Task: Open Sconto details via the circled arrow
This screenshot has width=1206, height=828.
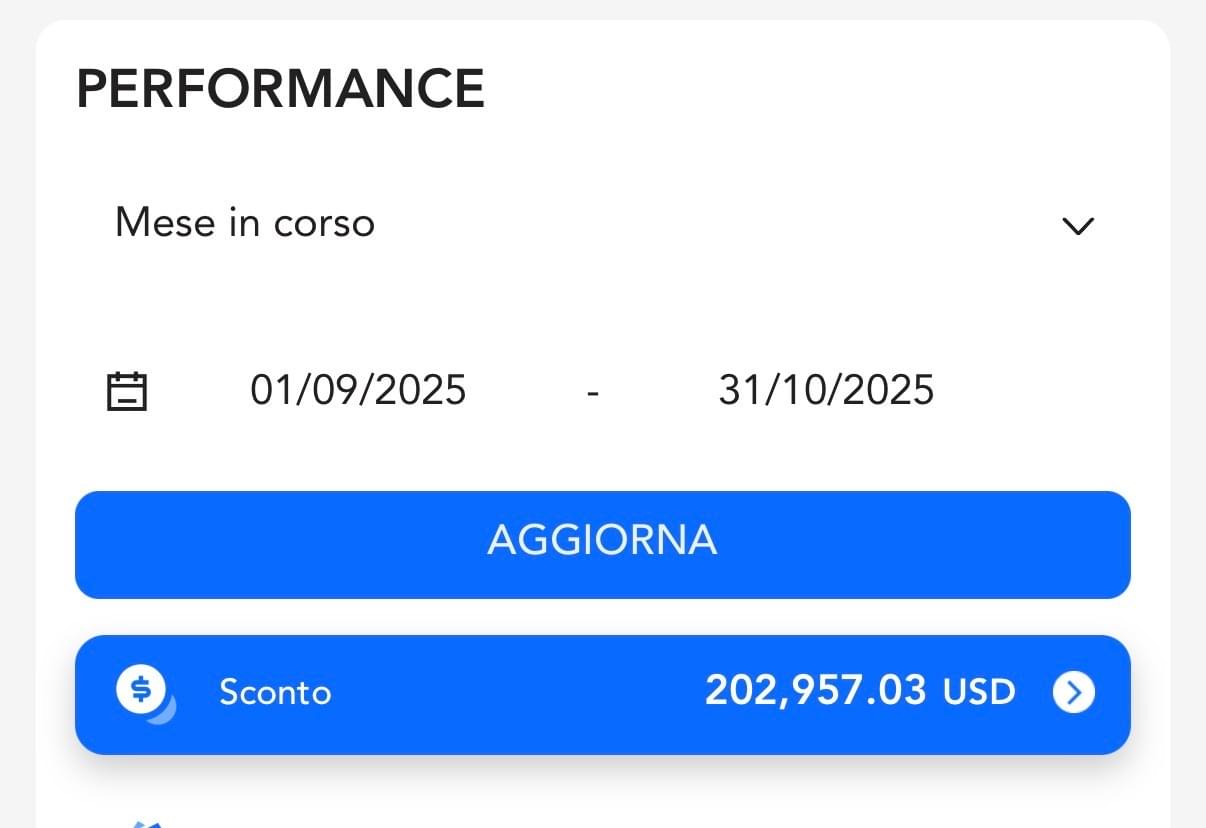Action: 1073,692
